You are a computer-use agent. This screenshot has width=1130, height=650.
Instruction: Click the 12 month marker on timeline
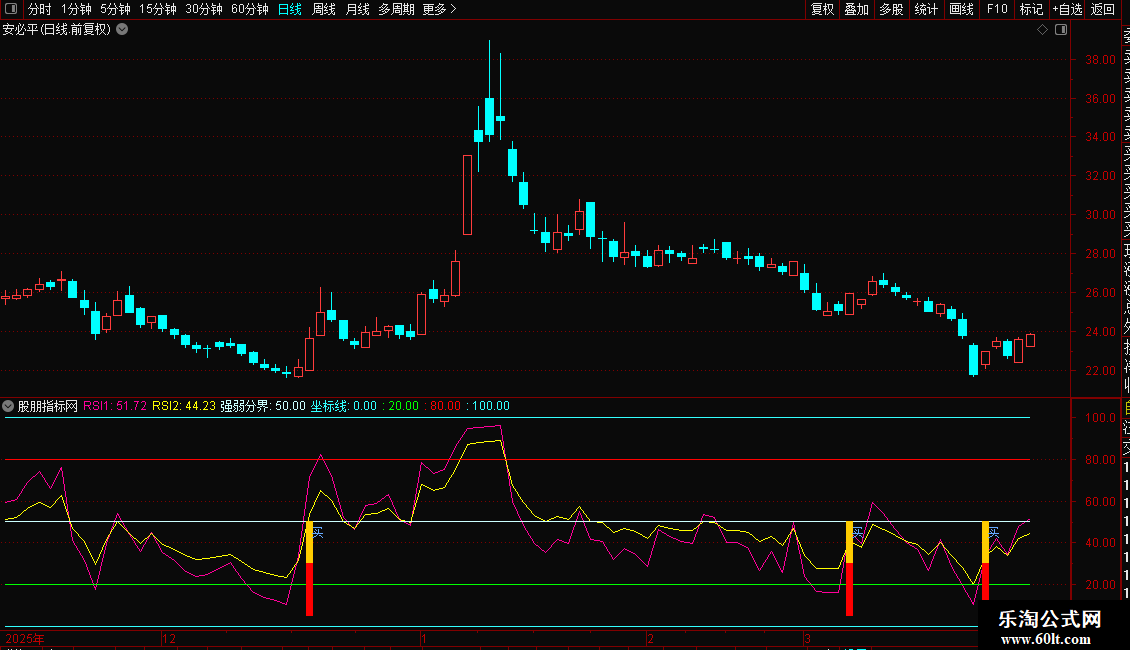pos(169,638)
